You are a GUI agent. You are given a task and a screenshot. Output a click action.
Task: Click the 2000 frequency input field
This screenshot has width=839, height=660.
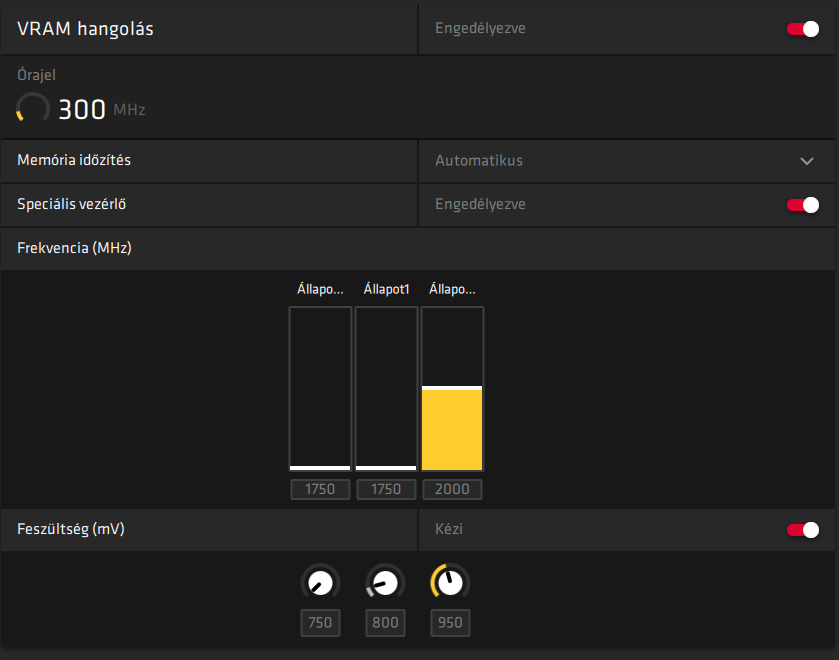pos(452,489)
